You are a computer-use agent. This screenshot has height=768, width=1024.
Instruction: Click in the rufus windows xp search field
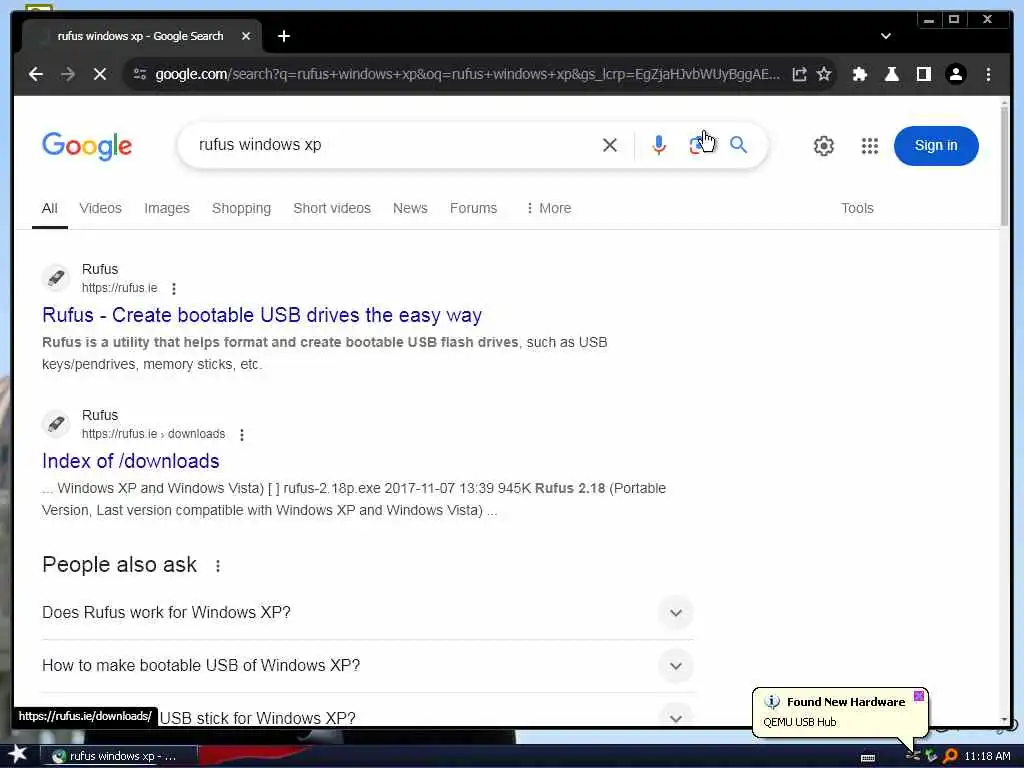392,145
